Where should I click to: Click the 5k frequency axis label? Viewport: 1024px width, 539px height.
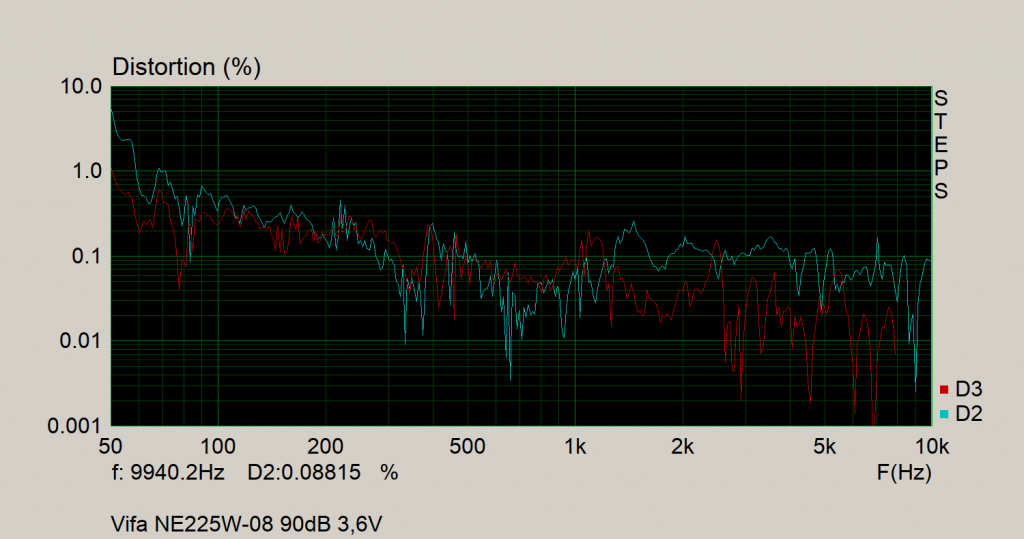824,446
